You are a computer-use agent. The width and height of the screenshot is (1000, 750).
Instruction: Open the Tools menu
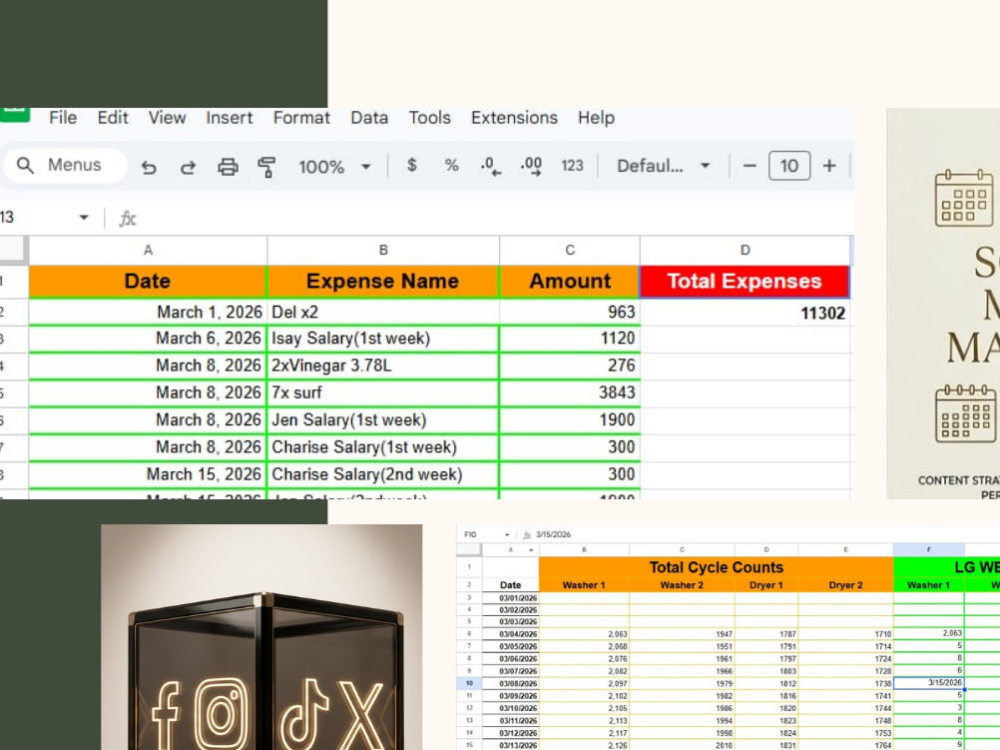[430, 117]
